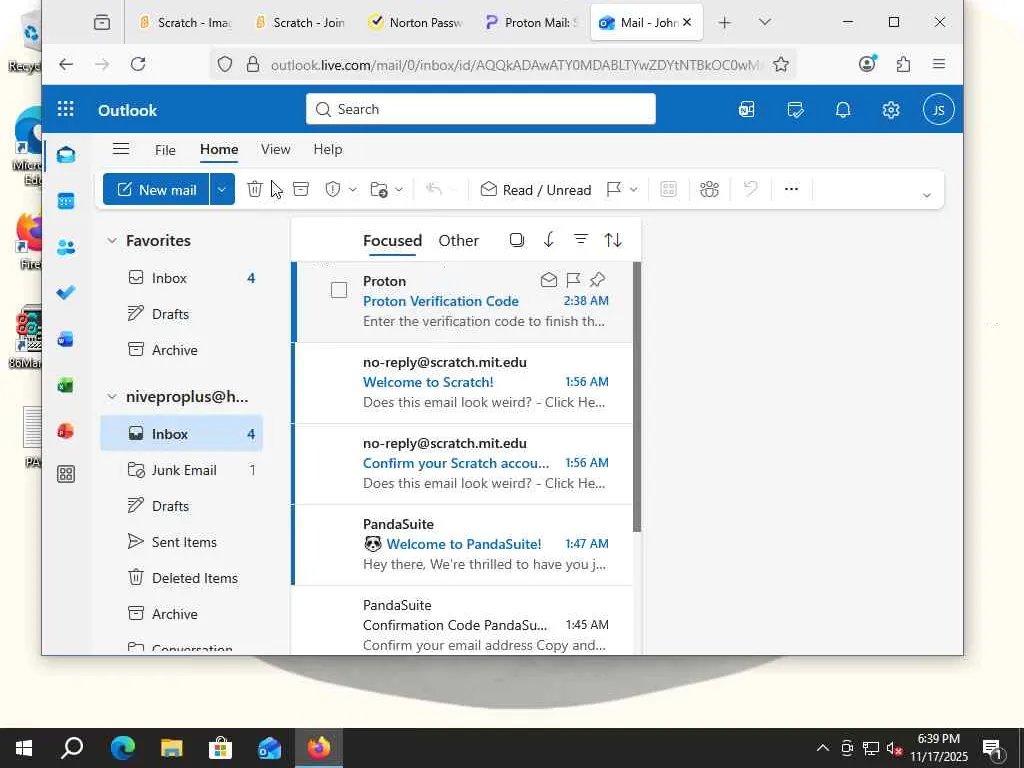Toggle Read / Unread status
The image size is (1024, 768).
(x=536, y=189)
